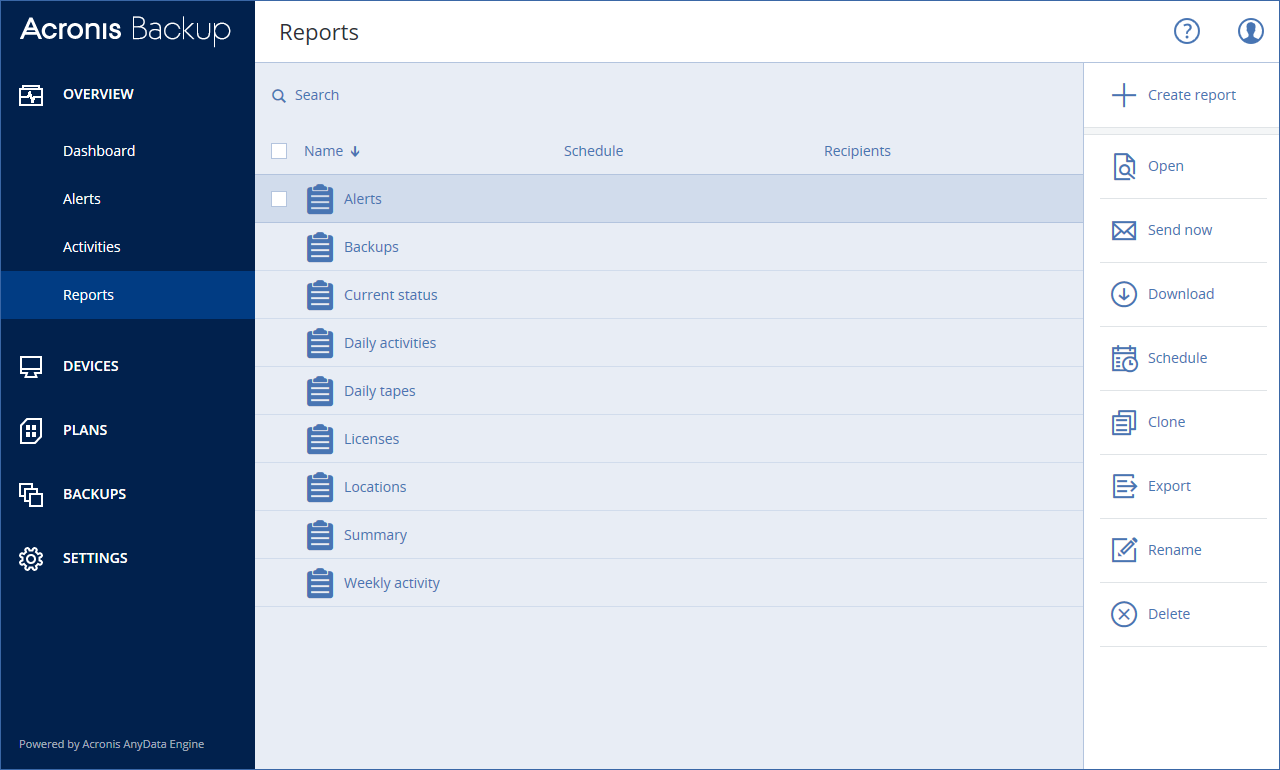Toggle the Name column sort order
1280x770 pixels.
click(x=331, y=150)
